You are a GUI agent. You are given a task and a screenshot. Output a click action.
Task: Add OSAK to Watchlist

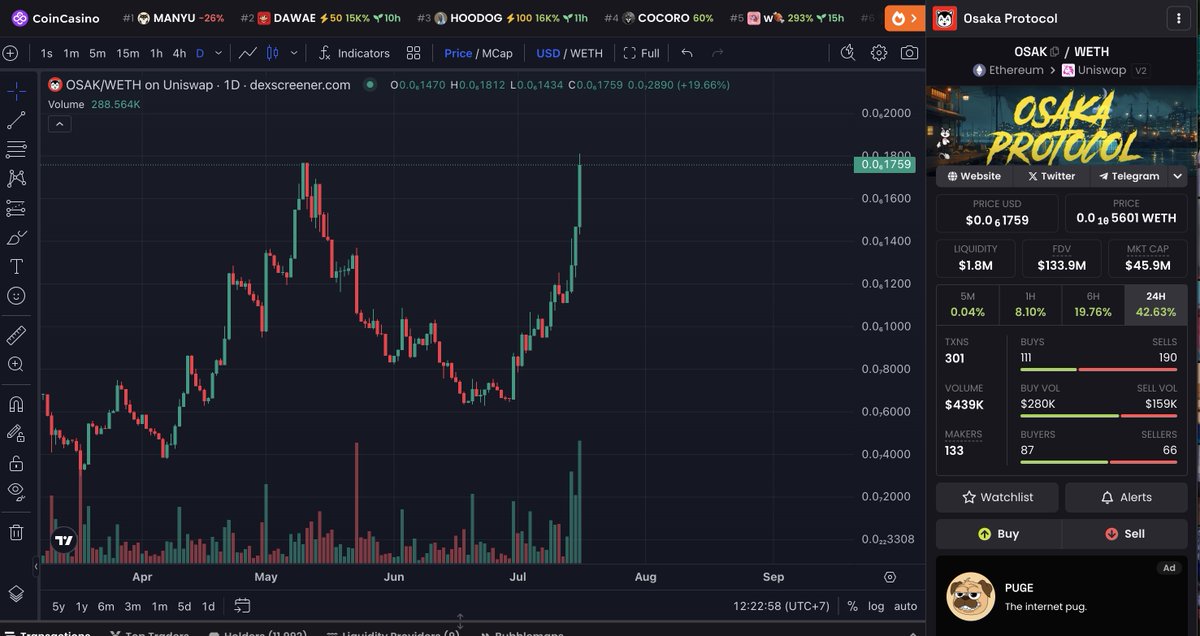pos(997,497)
